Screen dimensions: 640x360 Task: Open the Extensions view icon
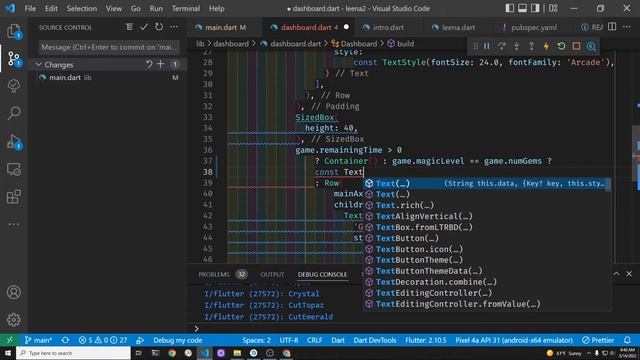[14, 197]
